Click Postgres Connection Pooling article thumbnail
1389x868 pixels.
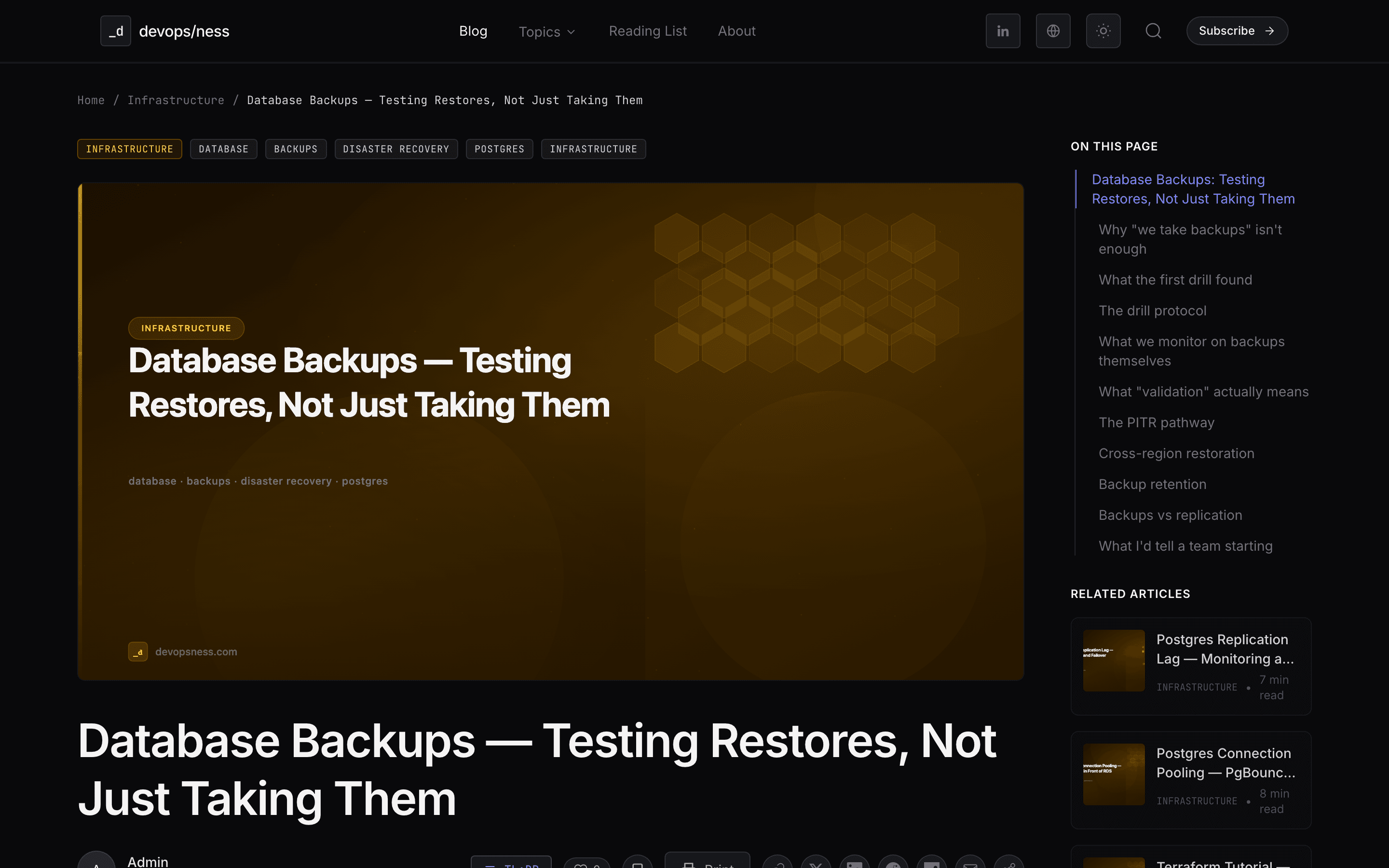click(1114, 774)
